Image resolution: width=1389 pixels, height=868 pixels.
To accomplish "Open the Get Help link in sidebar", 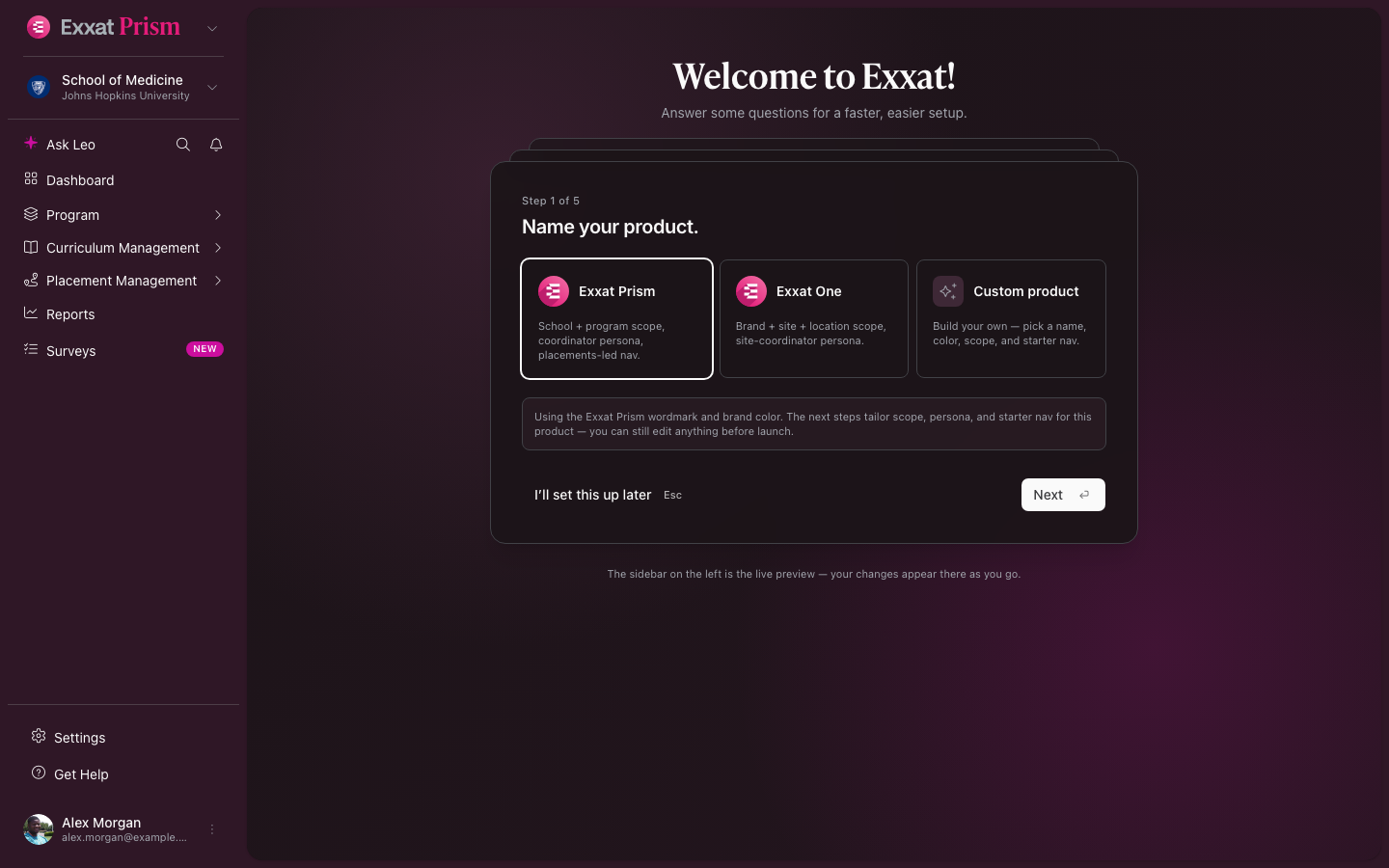I will tap(81, 774).
